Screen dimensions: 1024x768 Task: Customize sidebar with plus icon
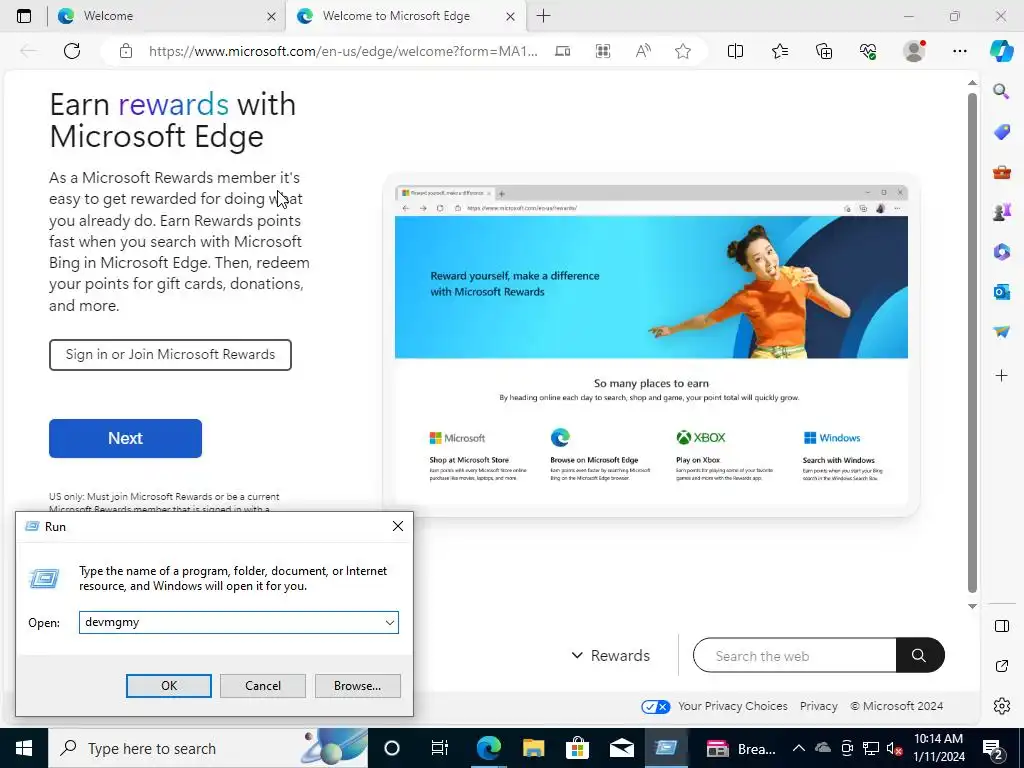pyautogui.click(x=1001, y=376)
